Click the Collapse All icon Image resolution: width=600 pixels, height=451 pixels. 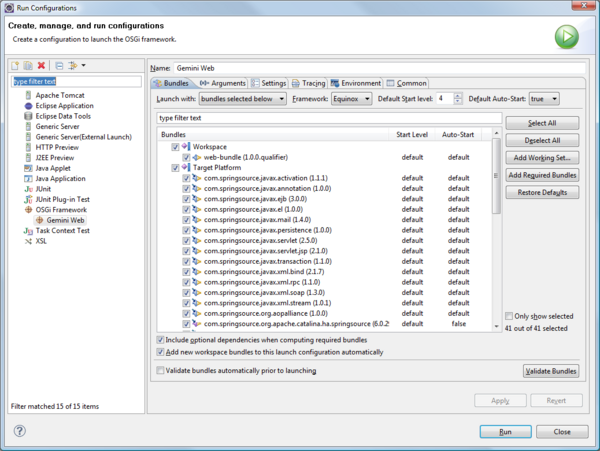coord(59,66)
